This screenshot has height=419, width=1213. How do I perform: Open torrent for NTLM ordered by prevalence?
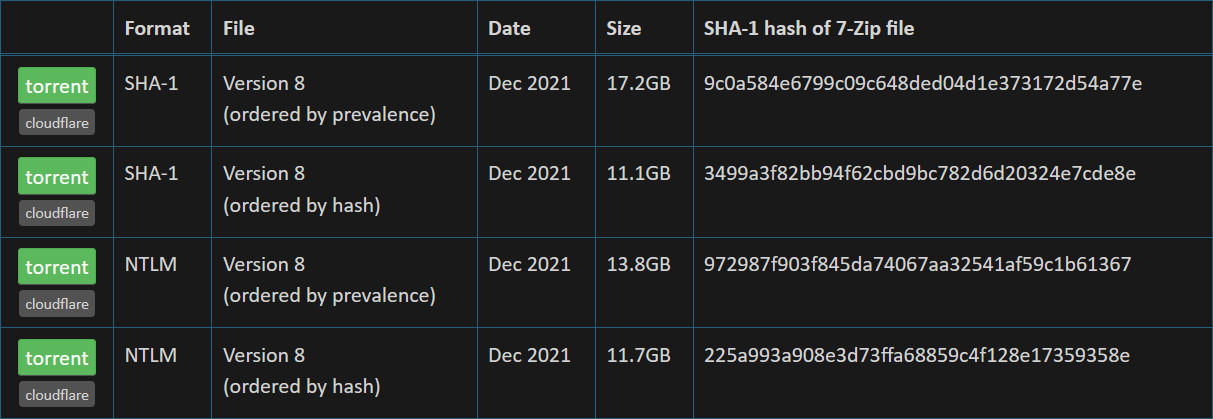click(x=57, y=267)
